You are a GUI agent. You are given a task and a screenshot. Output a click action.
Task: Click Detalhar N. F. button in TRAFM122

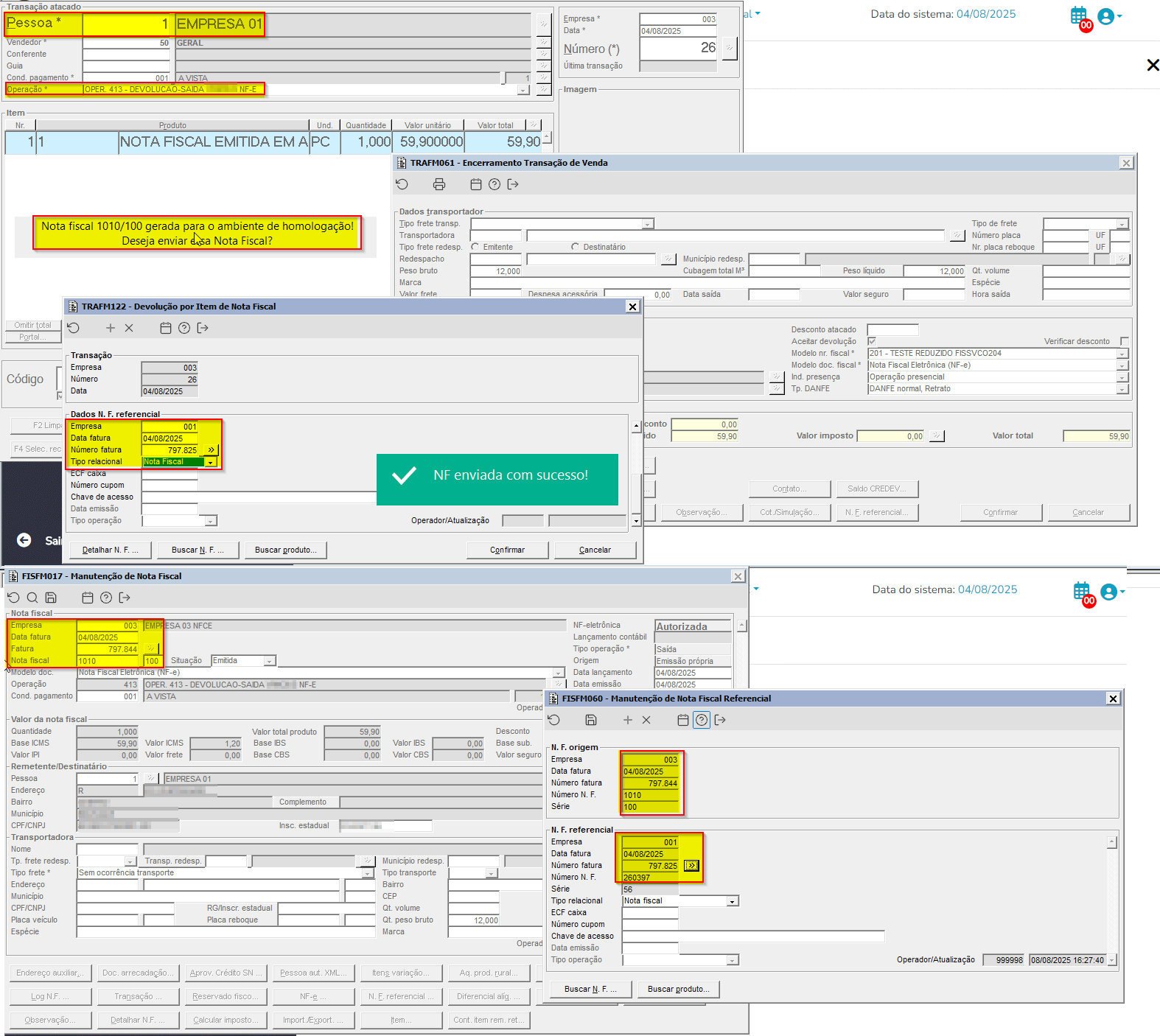click(x=111, y=550)
